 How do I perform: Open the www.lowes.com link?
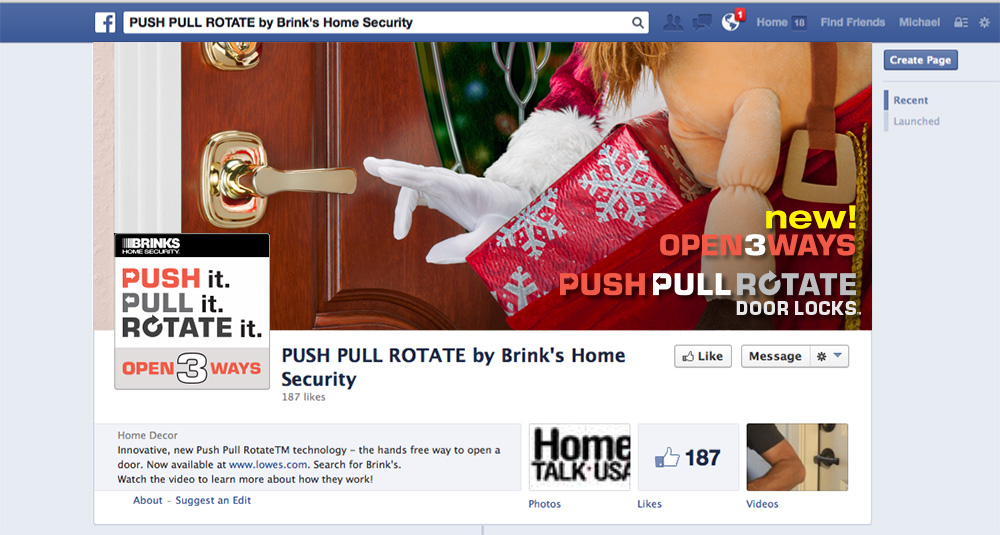tap(268, 465)
